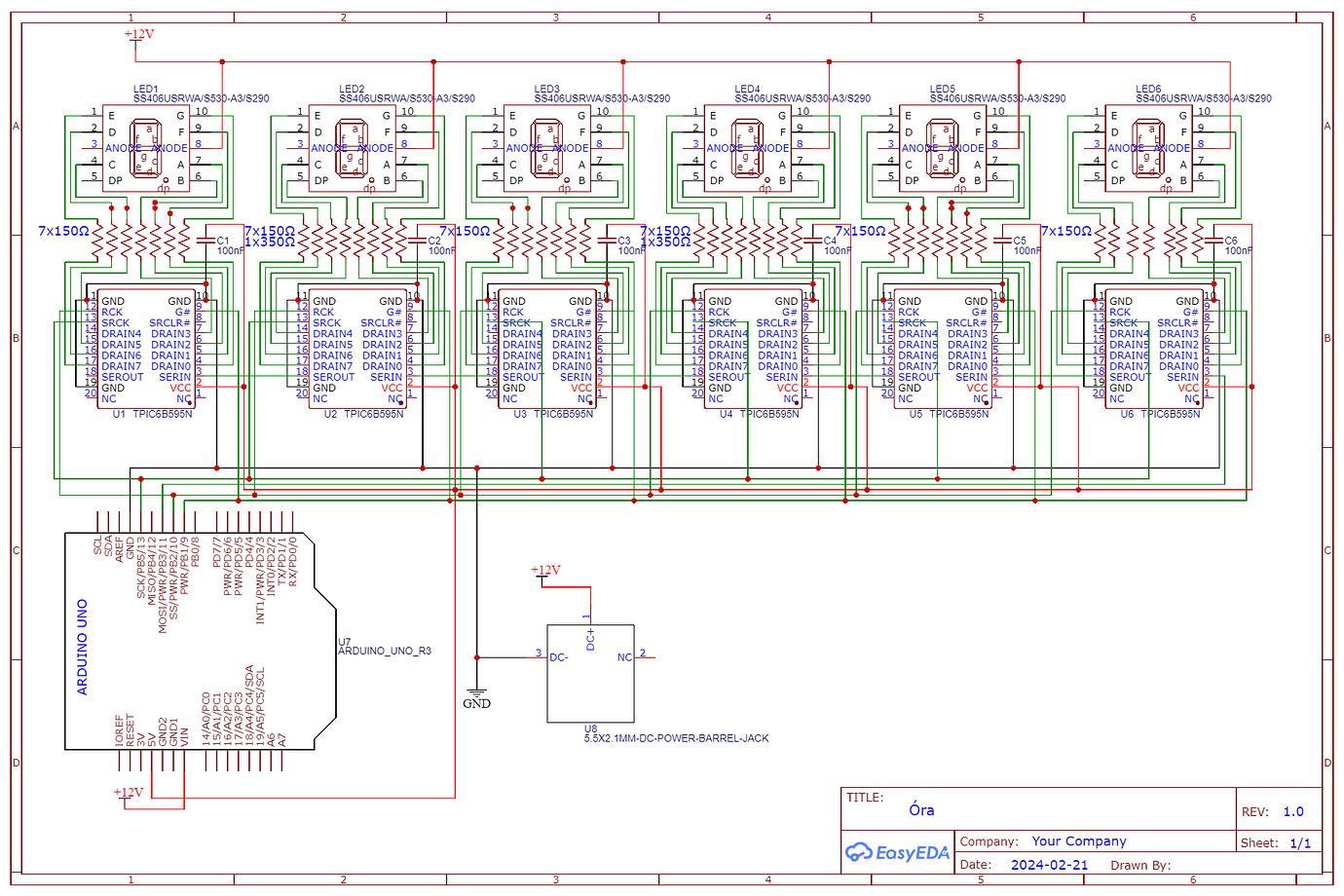The height and width of the screenshot is (896, 1344).
Task: Select the Your Company name text
Action: [1081, 840]
